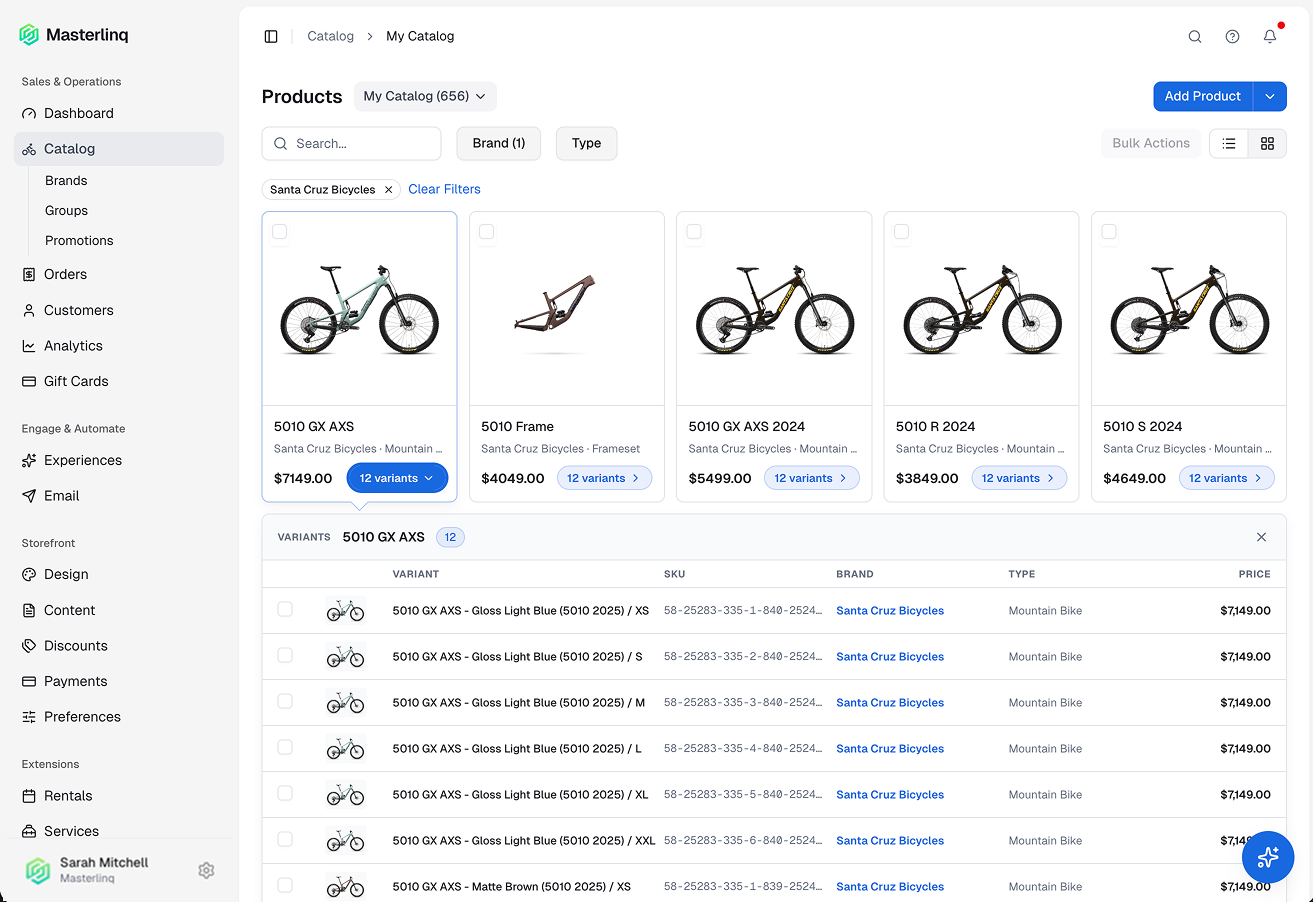Click the Preferences sliders icon

[29, 717]
